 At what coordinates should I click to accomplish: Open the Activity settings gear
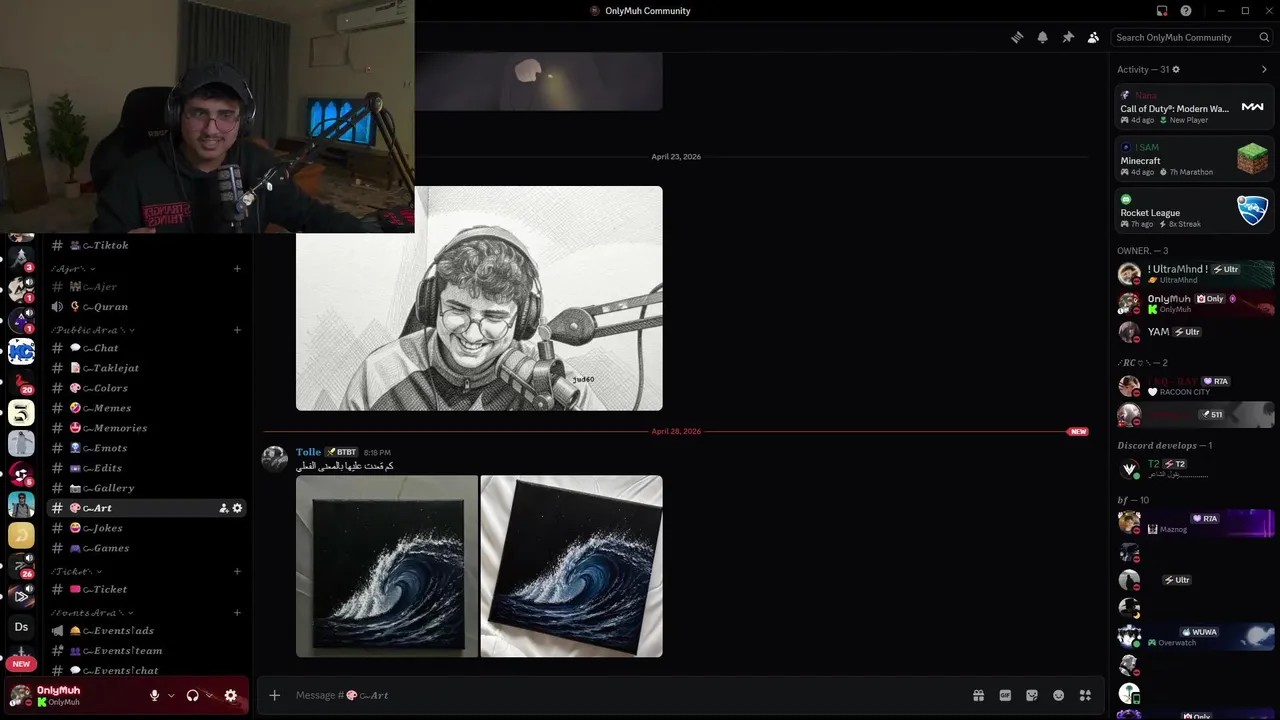1176,70
